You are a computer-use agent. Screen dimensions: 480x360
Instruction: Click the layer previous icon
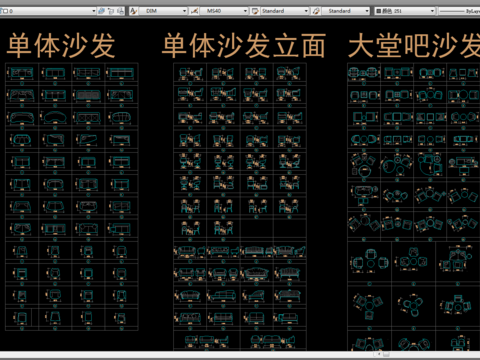tap(111, 11)
